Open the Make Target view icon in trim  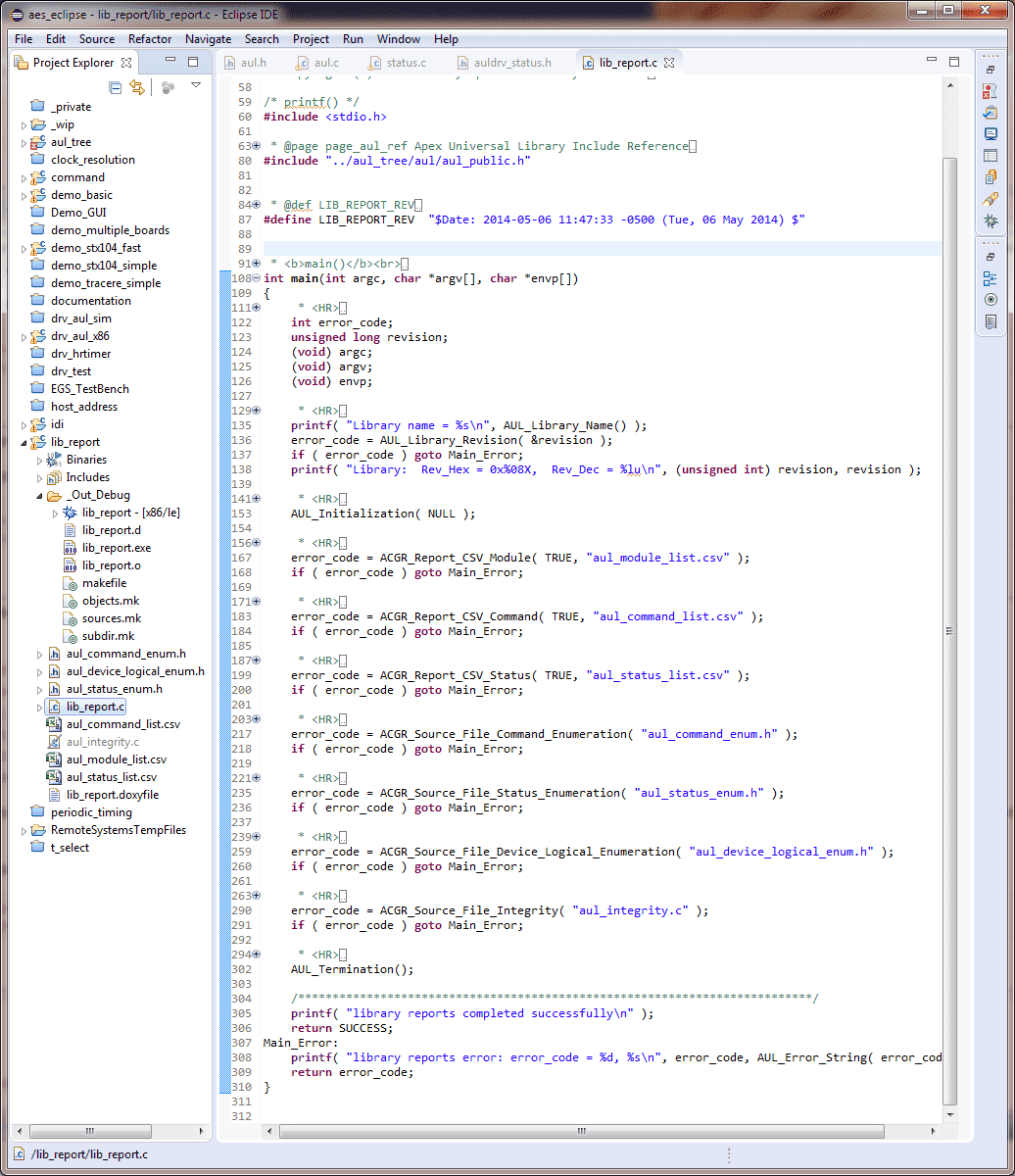(x=991, y=300)
